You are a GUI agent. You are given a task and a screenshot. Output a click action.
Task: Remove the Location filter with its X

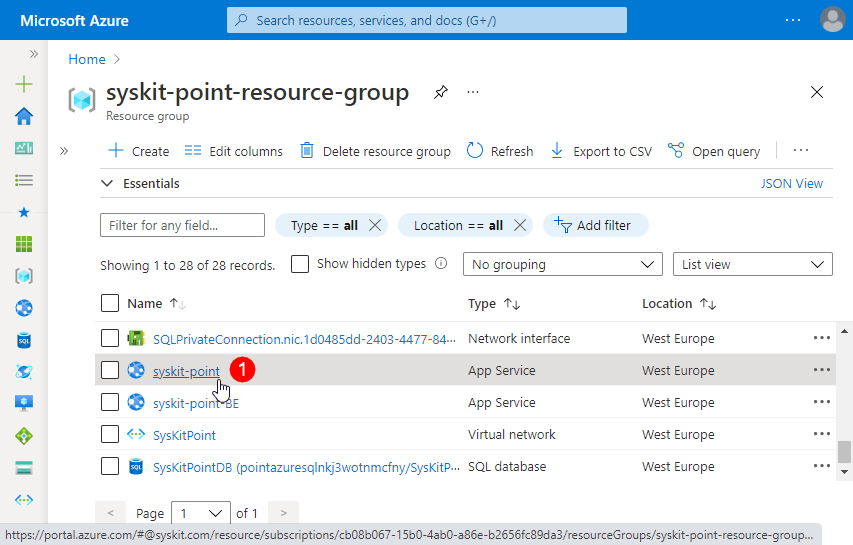pyautogui.click(x=520, y=225)
